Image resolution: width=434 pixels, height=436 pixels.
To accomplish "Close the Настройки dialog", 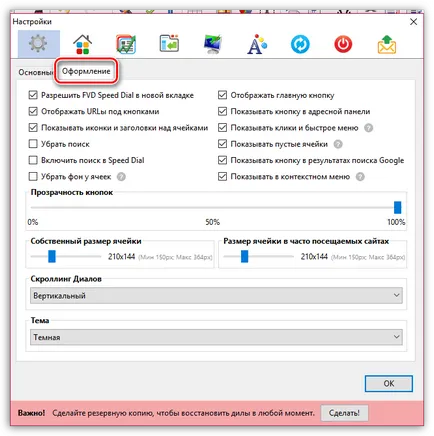I will point(413,22).
